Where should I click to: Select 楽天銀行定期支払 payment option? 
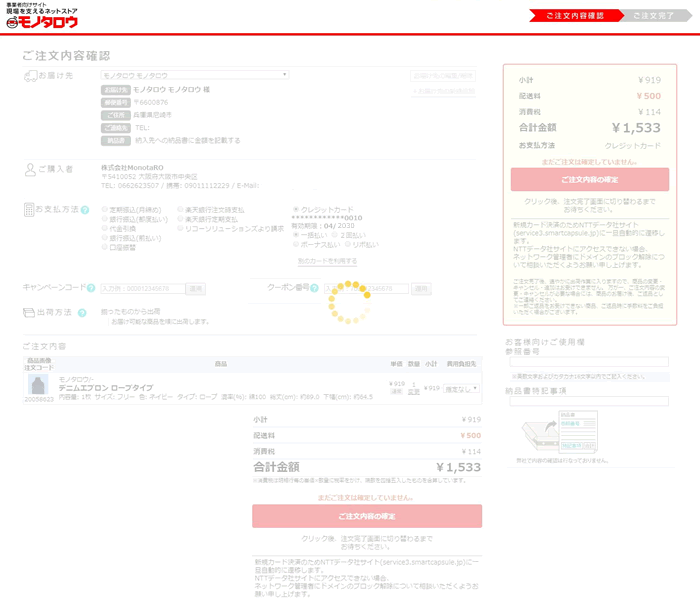[180, 218]
